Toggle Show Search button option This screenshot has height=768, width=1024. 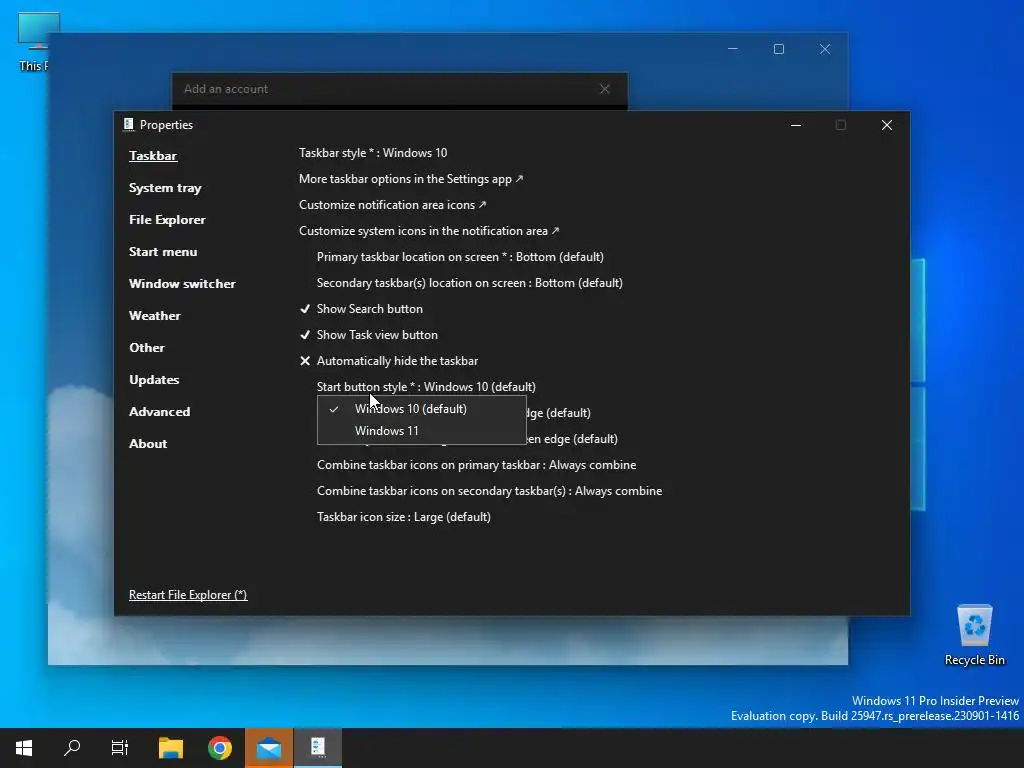(361, 309)
